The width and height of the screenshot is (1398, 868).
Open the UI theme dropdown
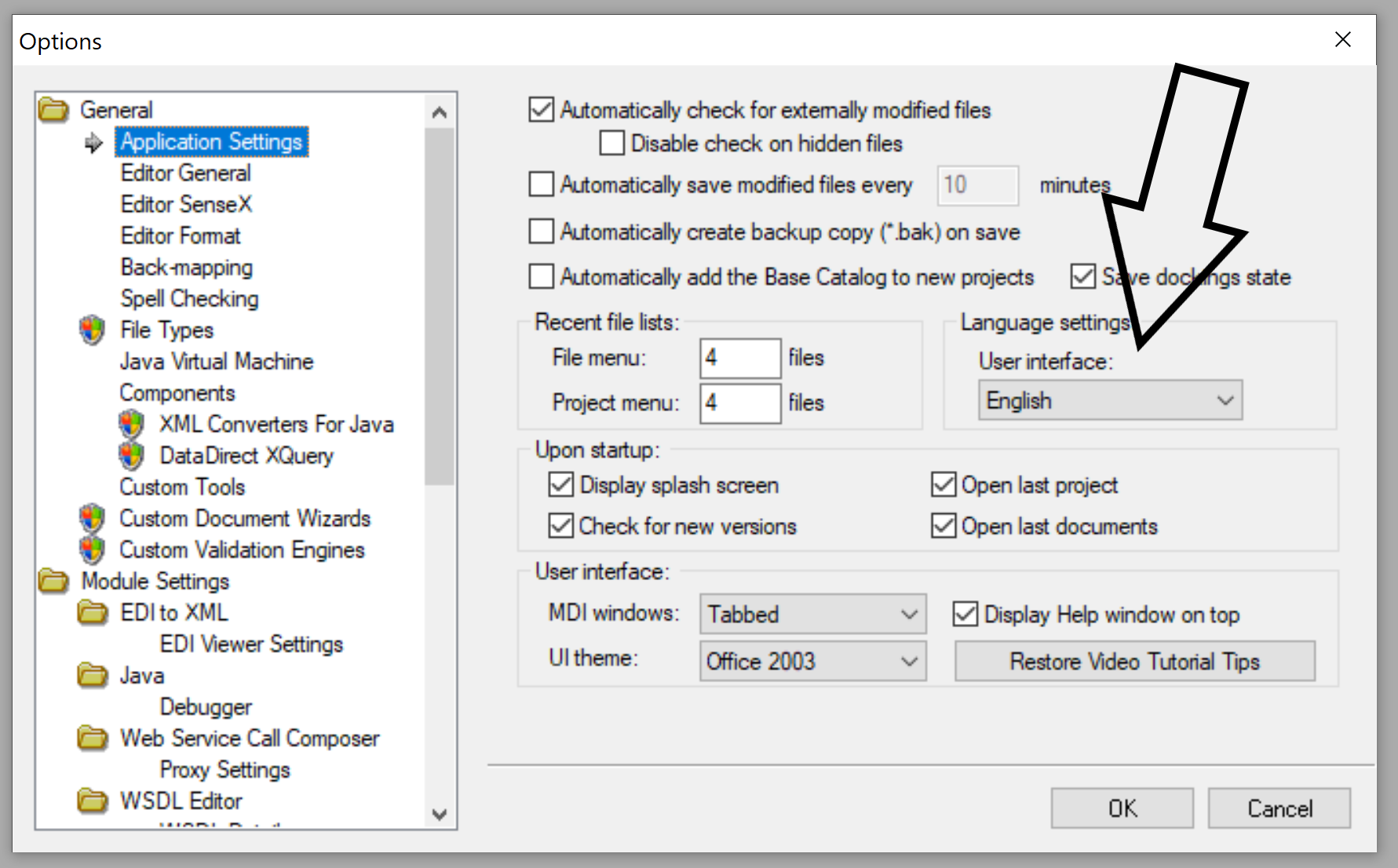click(x=812, y=662)
